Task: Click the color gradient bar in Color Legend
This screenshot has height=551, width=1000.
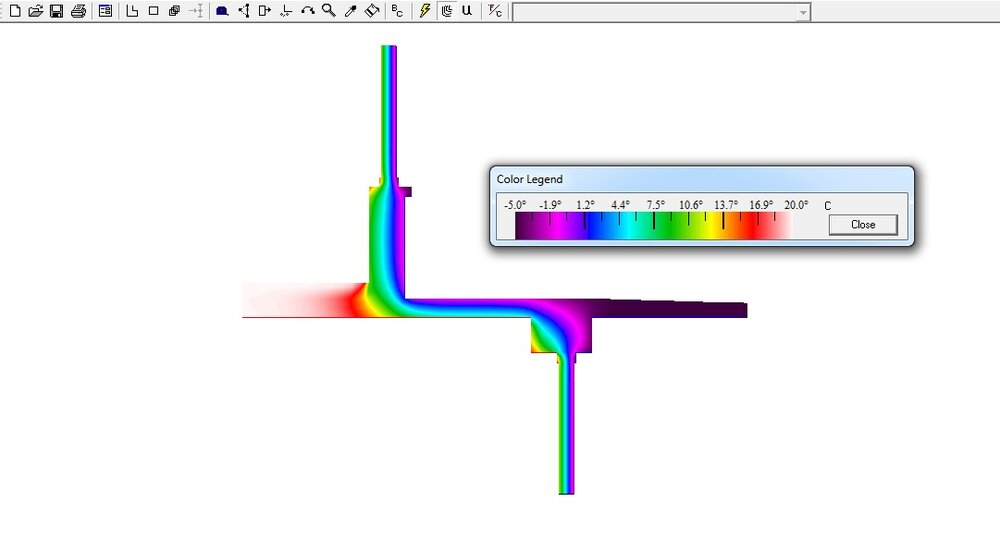Action: click(x=652, y=227)
